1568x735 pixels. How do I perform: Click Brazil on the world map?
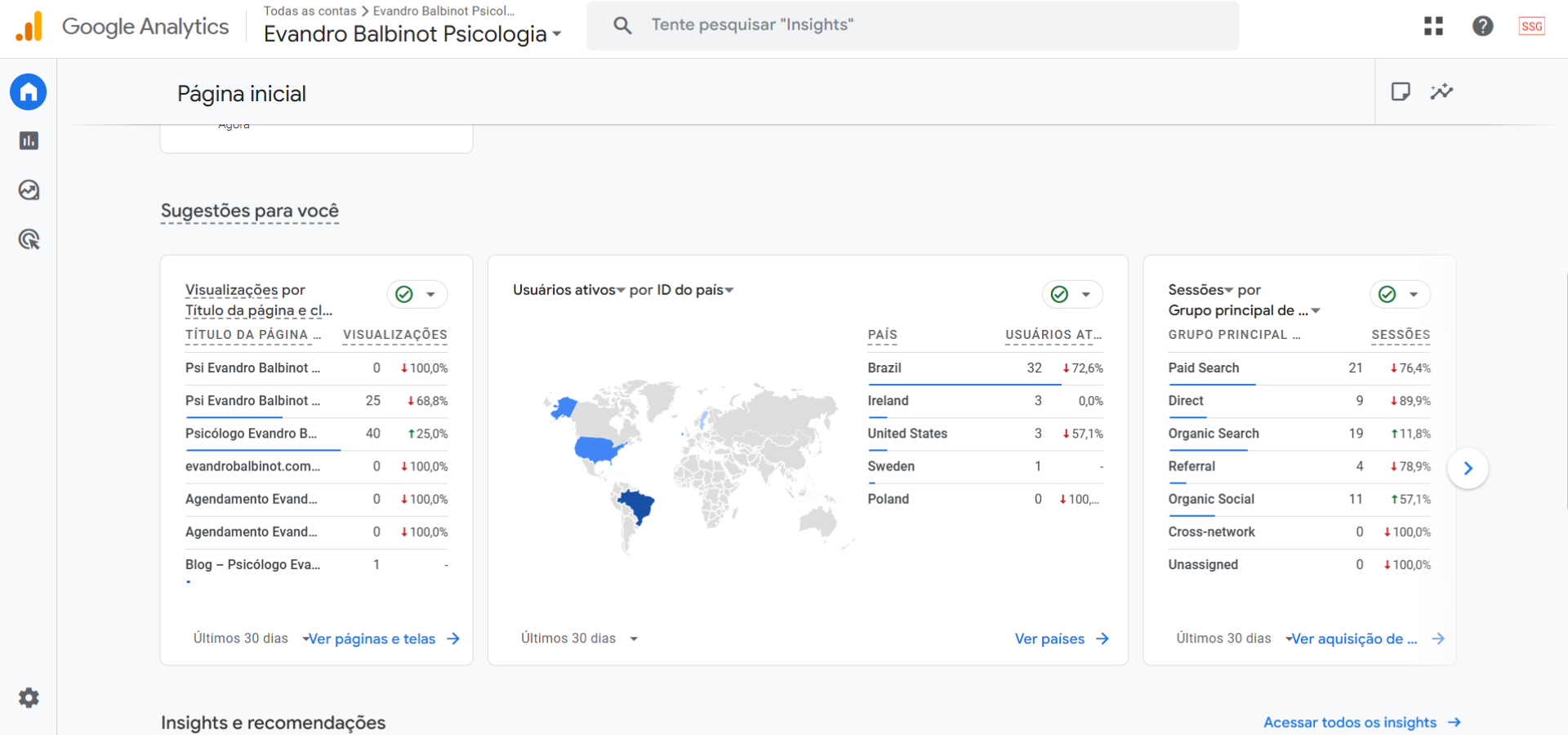(x=637, y=505)
